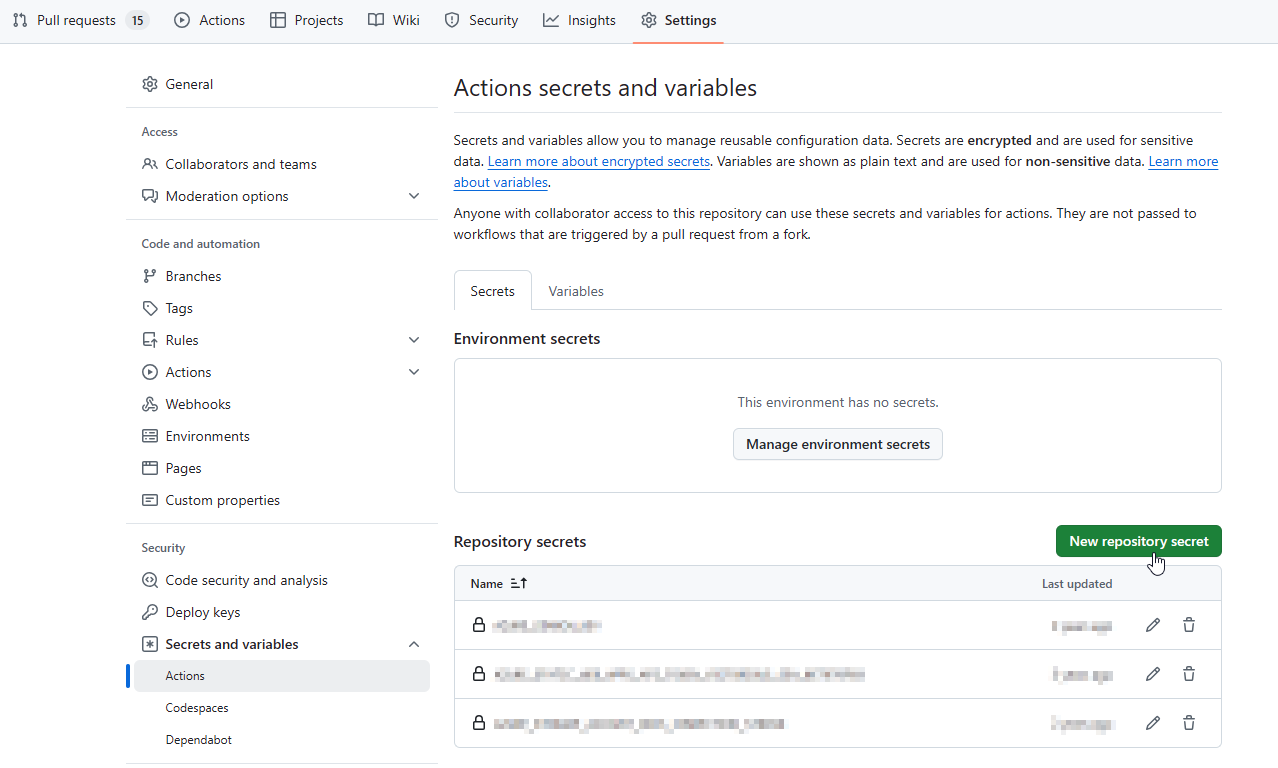
Task: Open Code security and analysis settings
Action: pyautogui.click(x=245, y=579)
